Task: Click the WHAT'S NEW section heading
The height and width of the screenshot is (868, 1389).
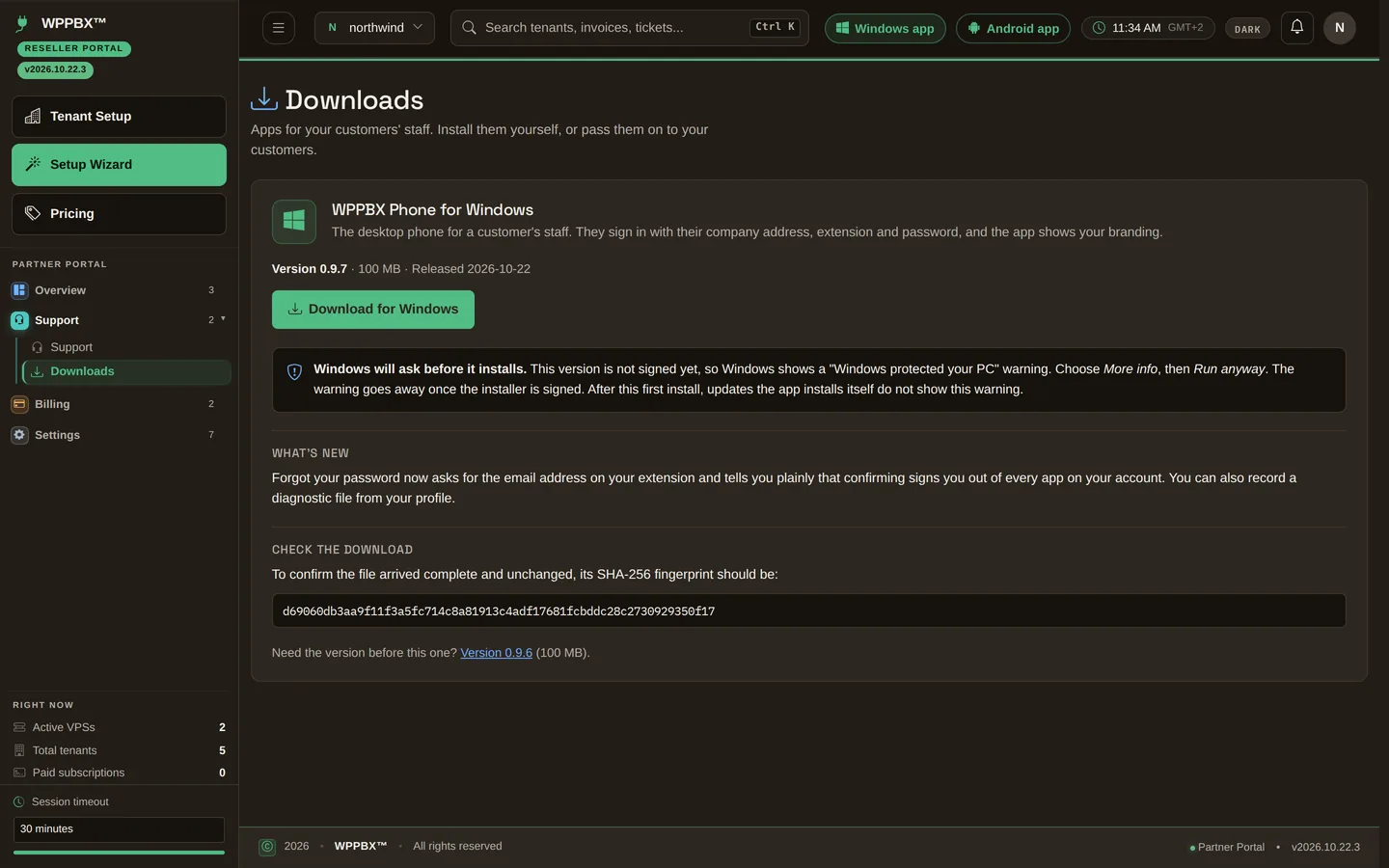Action: 311,453
